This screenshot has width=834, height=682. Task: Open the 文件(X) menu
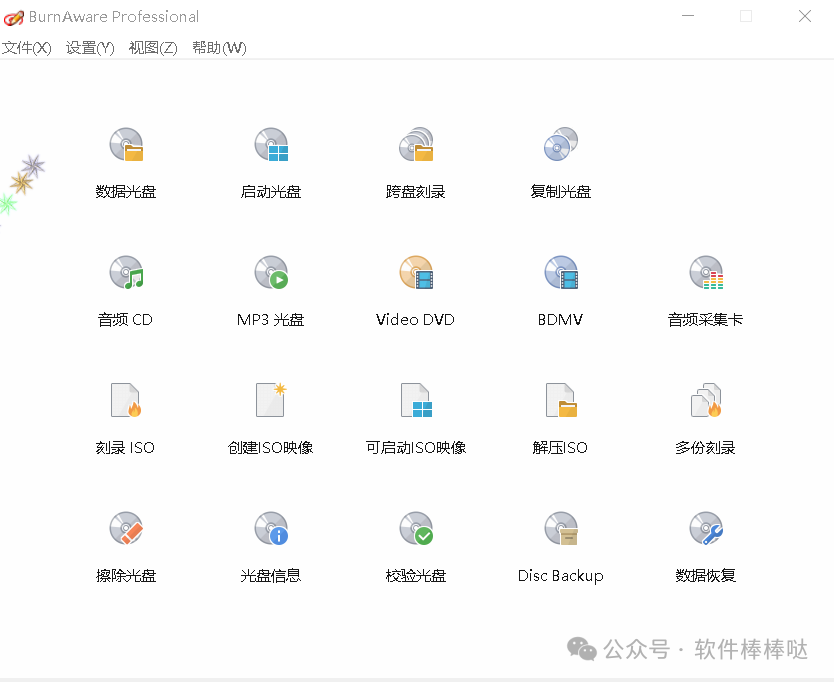coord(26,48)
